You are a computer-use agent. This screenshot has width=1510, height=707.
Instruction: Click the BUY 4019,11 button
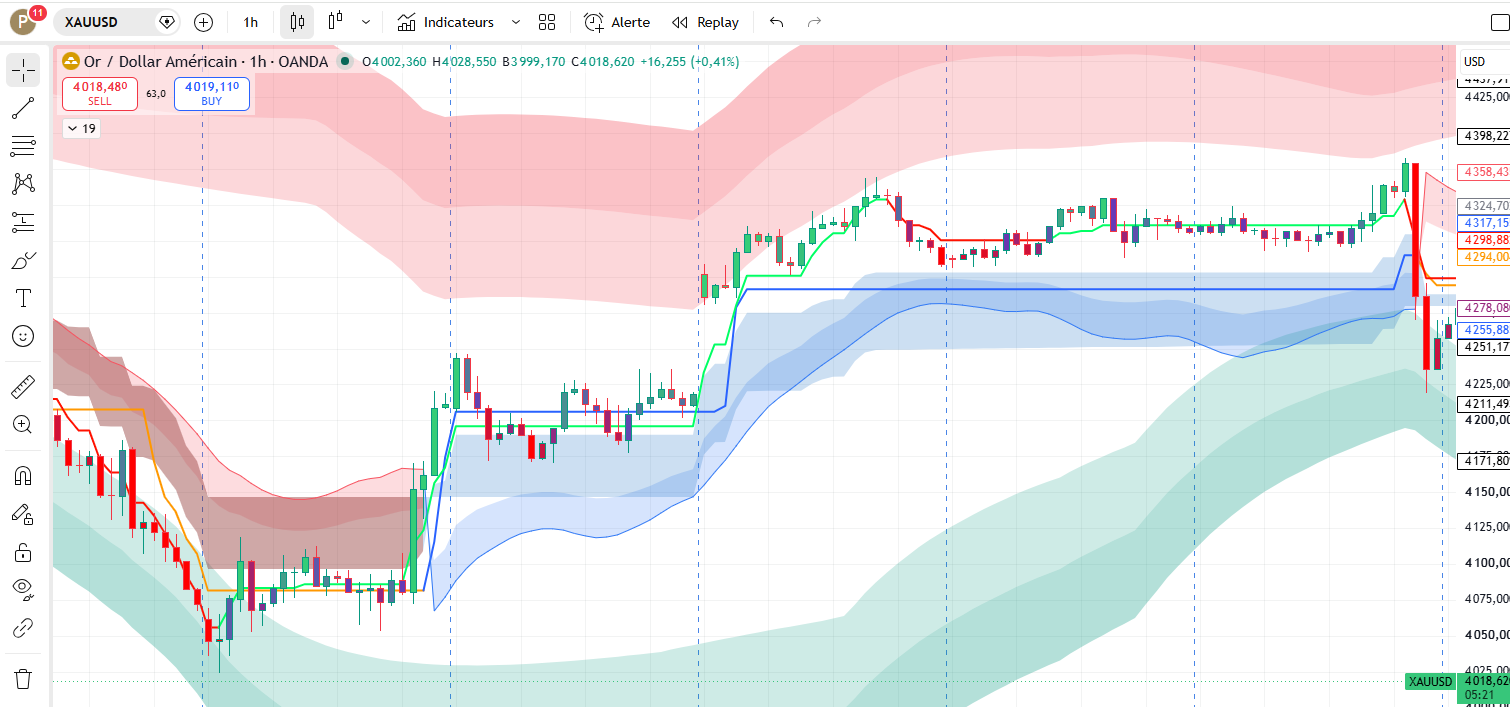[x=211, y=94]
